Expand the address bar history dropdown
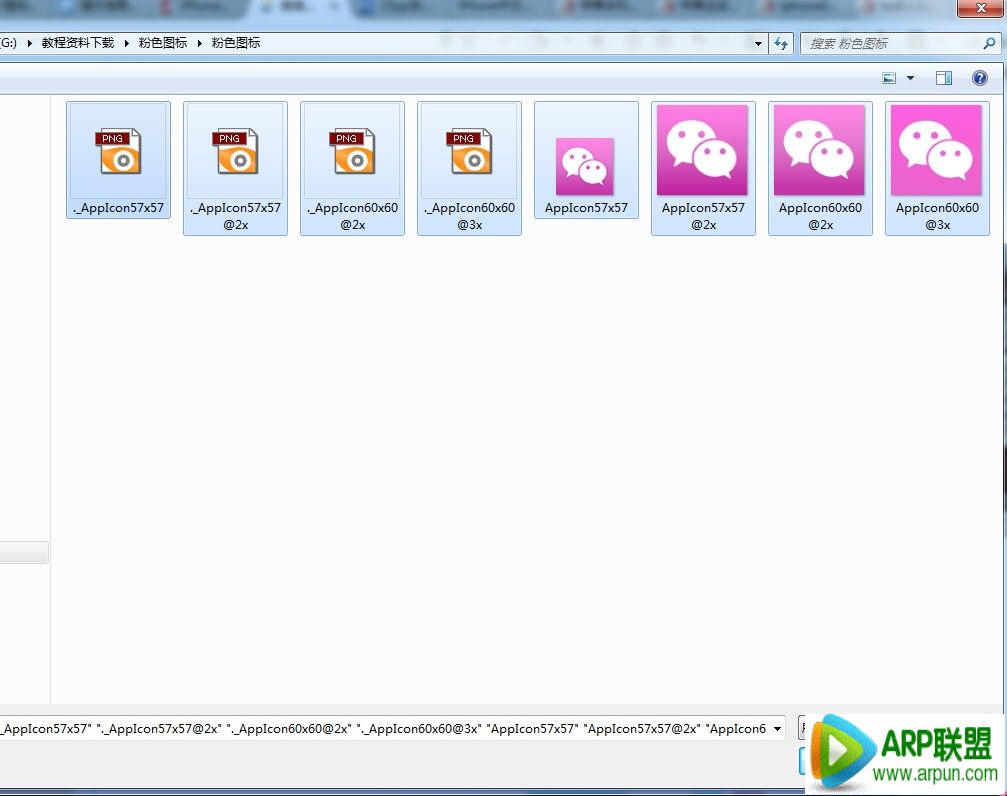This screenshot has height=796, width=1007. coord(758,44)
